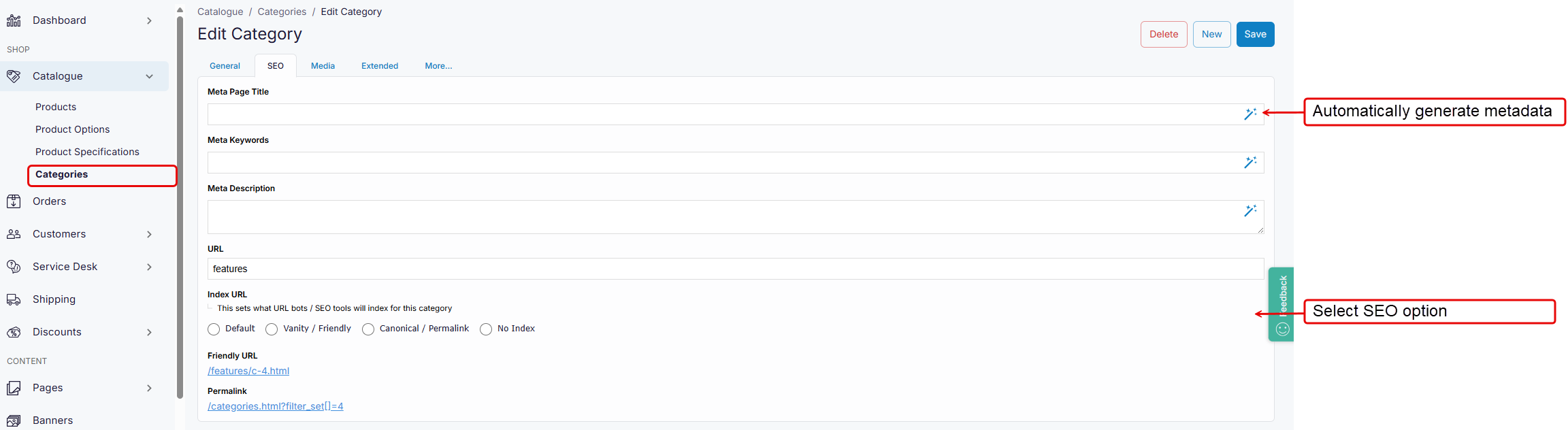1568x430 pixels.
Task: Expand the Customers menu
Action: click(x=149, y=234)
